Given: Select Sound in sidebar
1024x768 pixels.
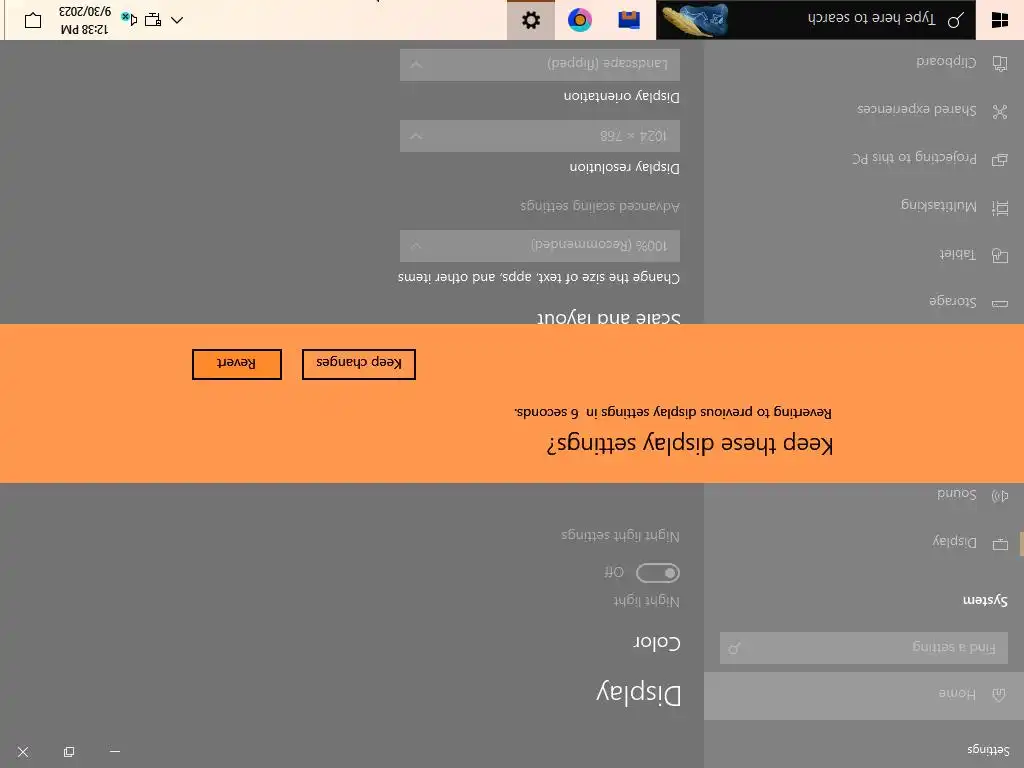Looking at the screenshot, I should [863, 495].
